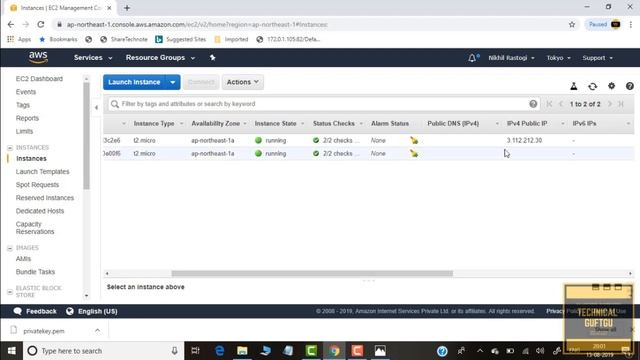Viewport: 640px width, 360px height.
Task: Sort by Status Checks column
Action: tap(334, 123)
